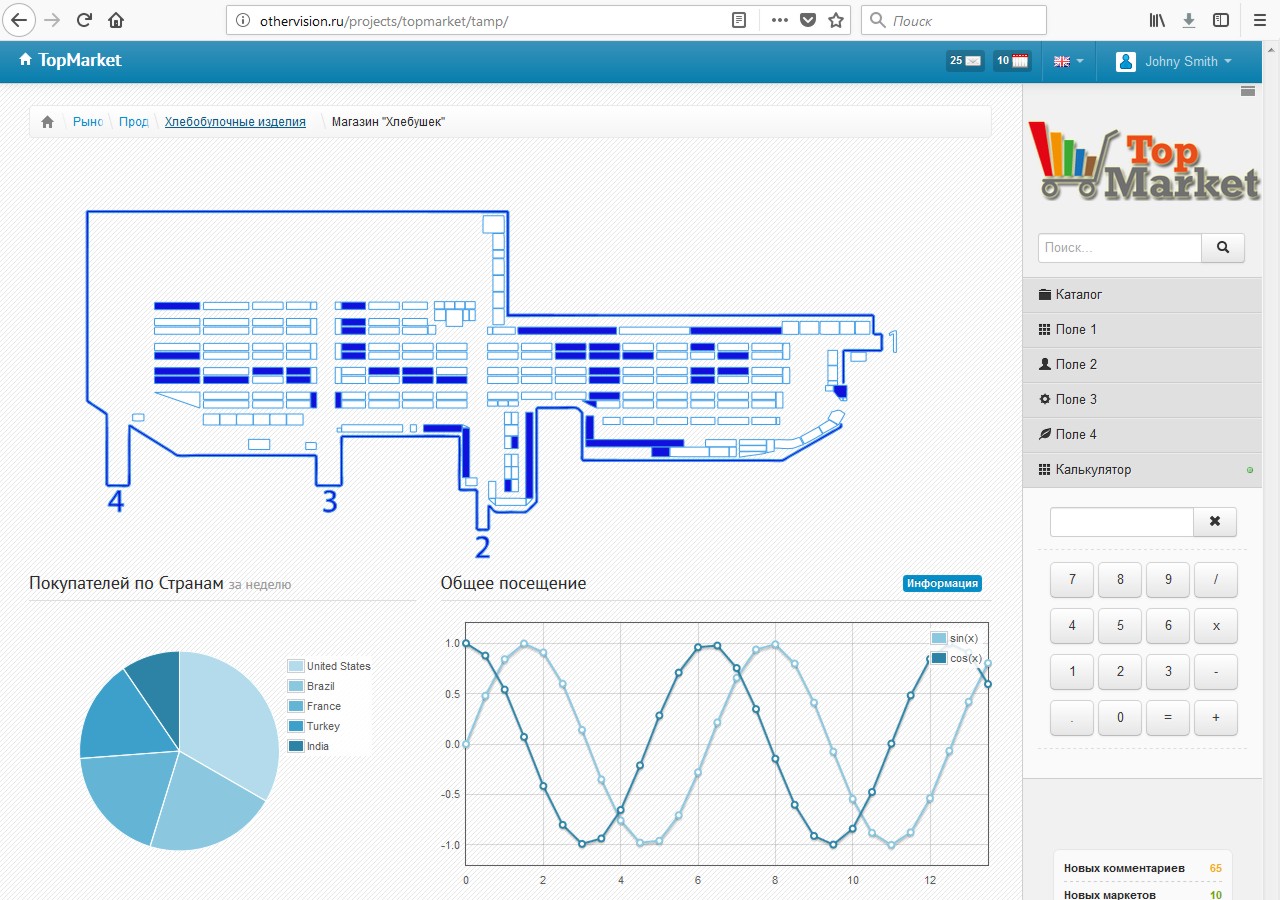The height and width of the screenshot is (900, 1280).
Task: Click the Информация button
Action: click(x=942, y=584)
